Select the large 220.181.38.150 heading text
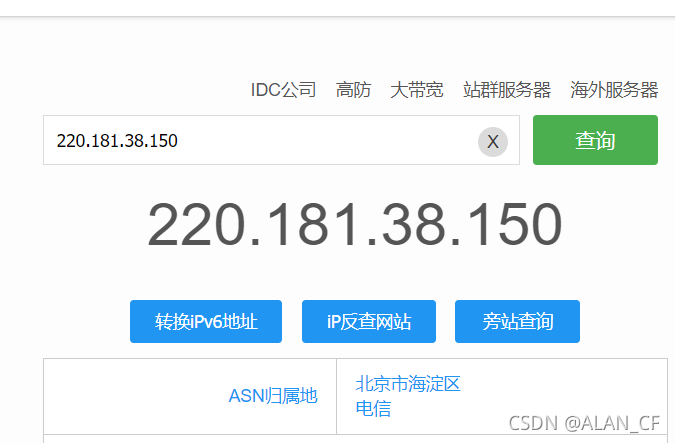Image resolution: width=675 pixels, height=443 pixels. point(355,225)
